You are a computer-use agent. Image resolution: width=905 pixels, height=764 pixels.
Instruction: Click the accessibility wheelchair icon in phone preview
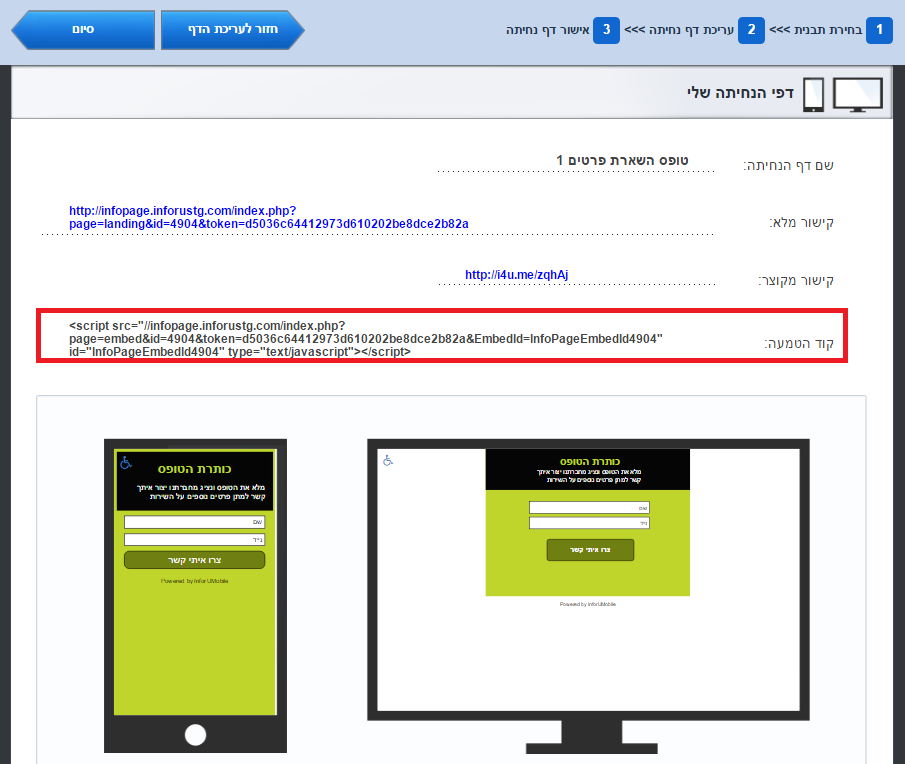click(126, 463)
